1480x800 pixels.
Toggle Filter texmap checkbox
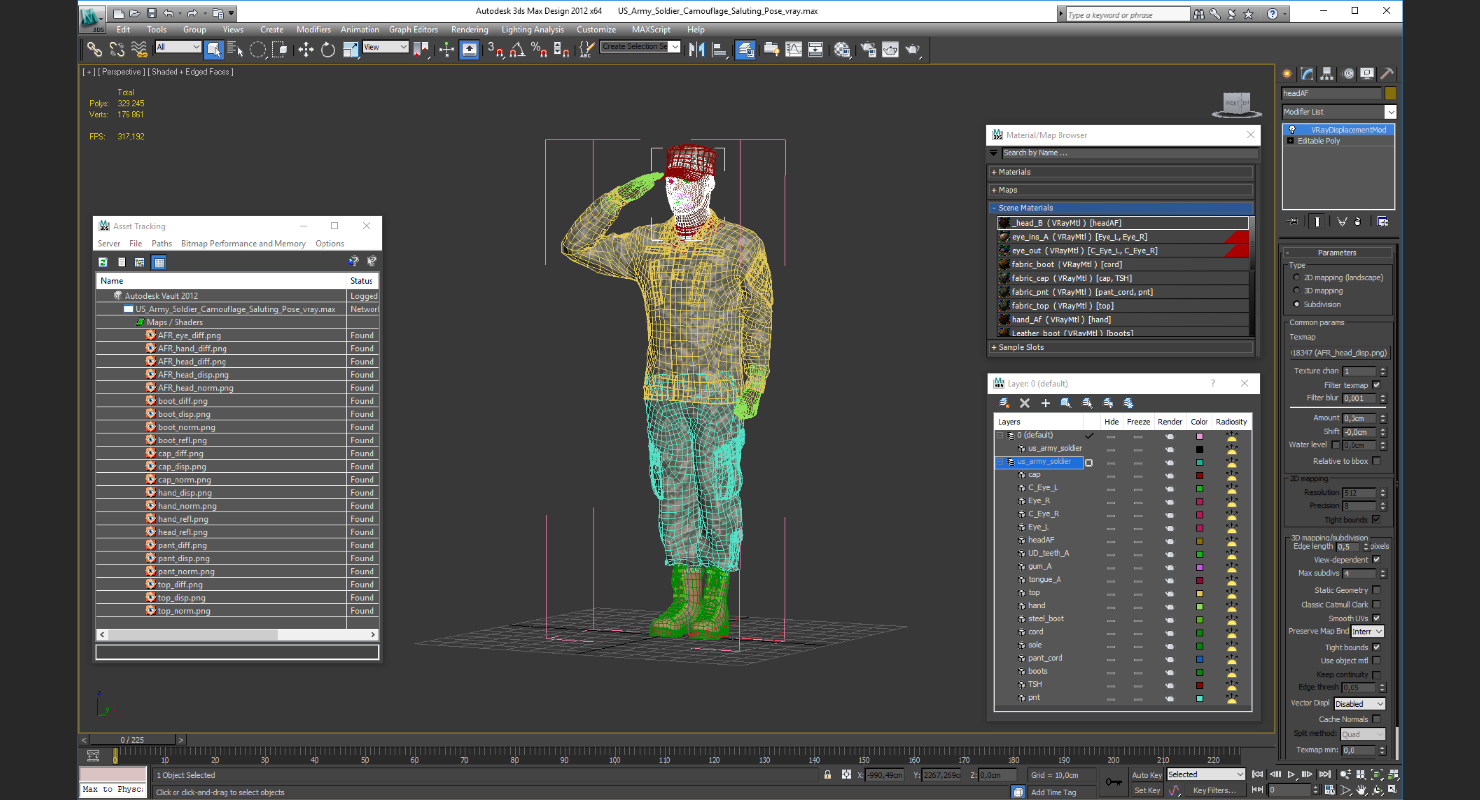1377,385
